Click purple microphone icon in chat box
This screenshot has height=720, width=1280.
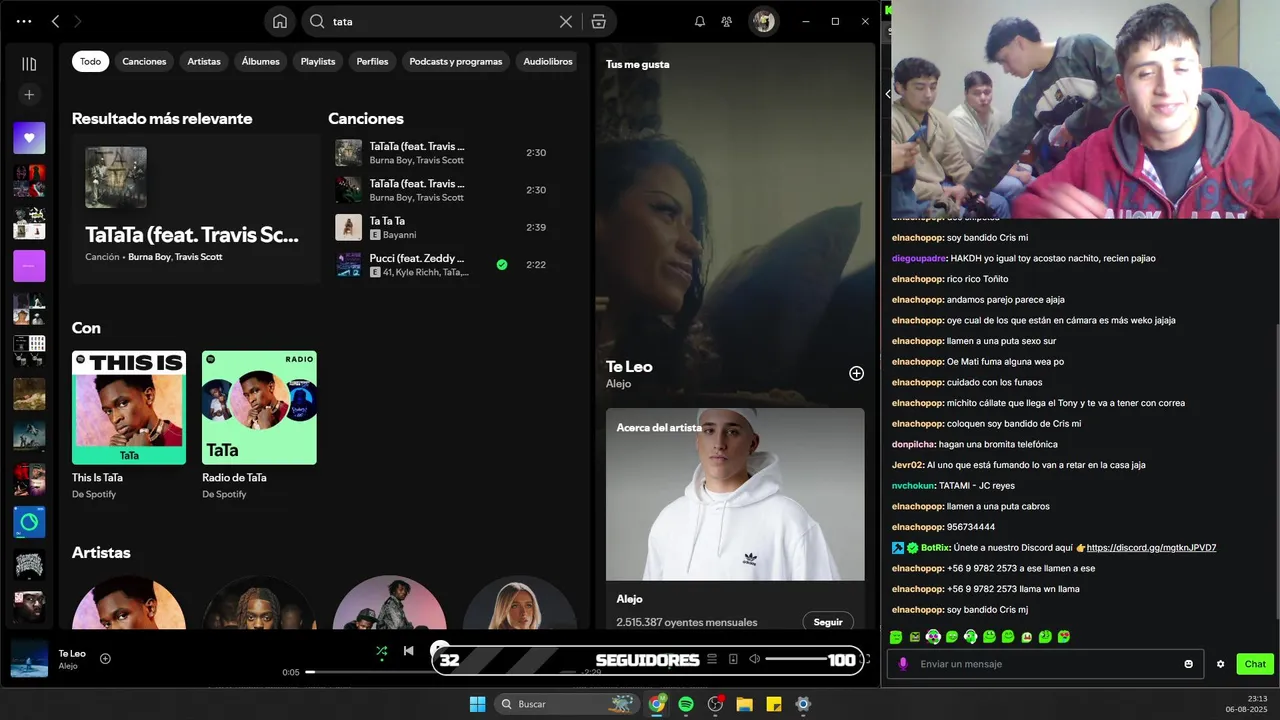(903, 664)
